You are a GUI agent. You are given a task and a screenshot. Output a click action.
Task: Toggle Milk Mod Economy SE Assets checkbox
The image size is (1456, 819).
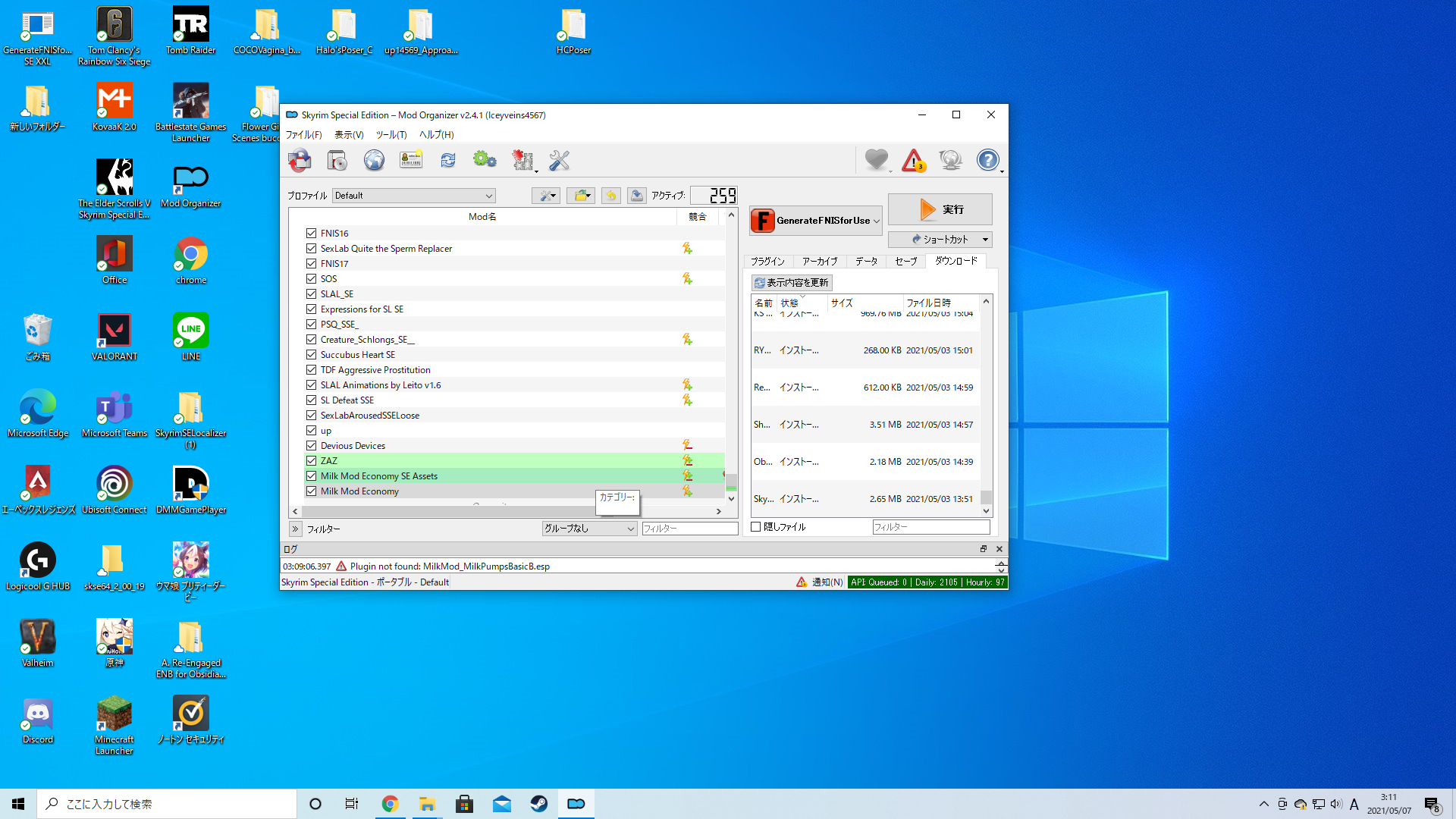pos(311,476)
